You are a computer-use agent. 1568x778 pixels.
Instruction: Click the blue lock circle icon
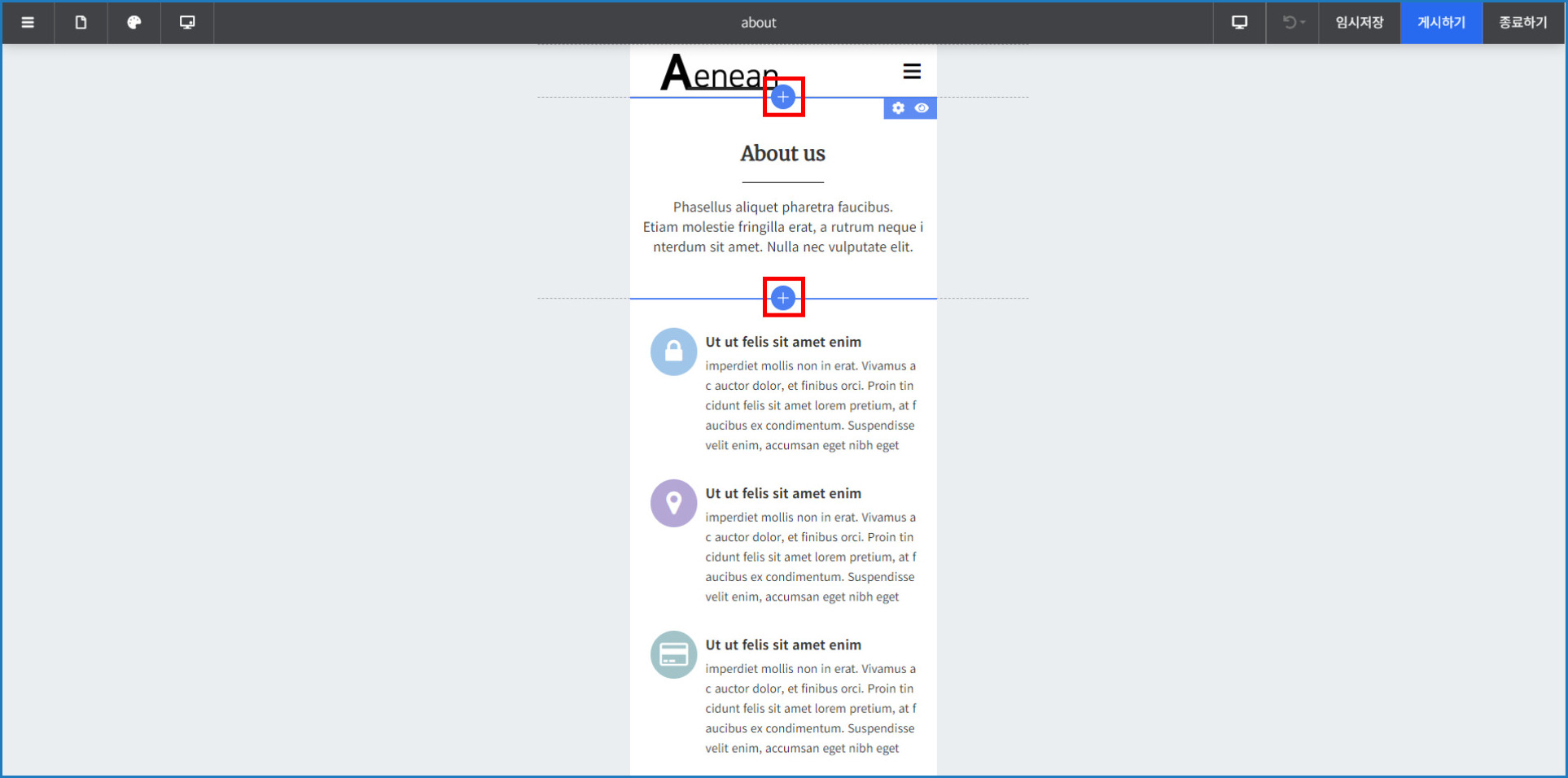(673, 352)
